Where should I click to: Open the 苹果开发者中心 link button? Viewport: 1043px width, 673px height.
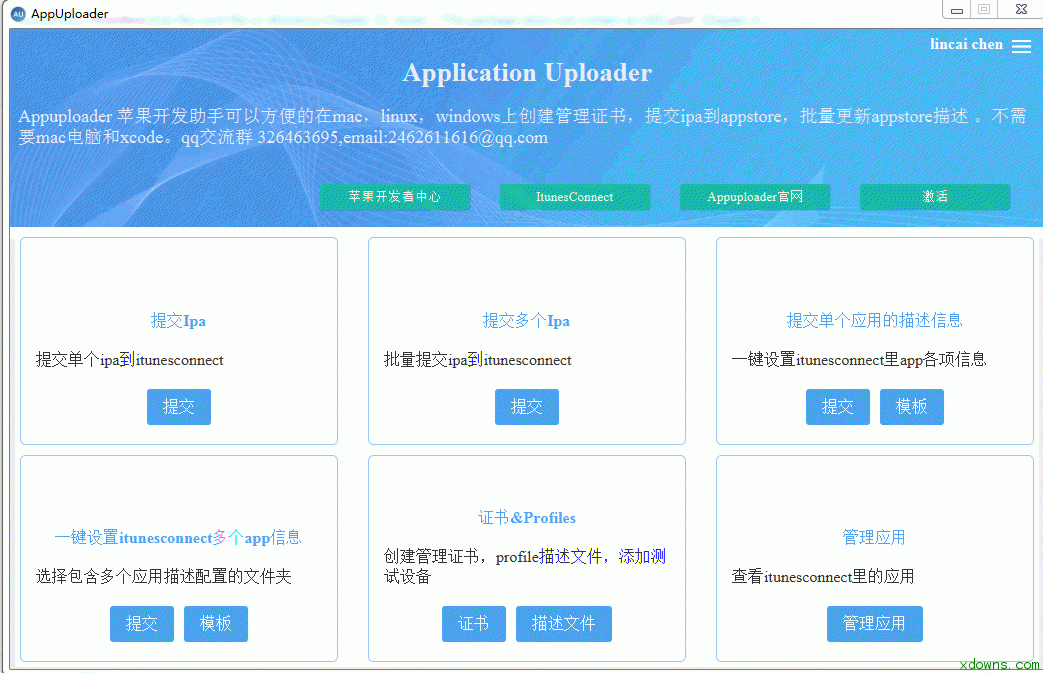395,197
